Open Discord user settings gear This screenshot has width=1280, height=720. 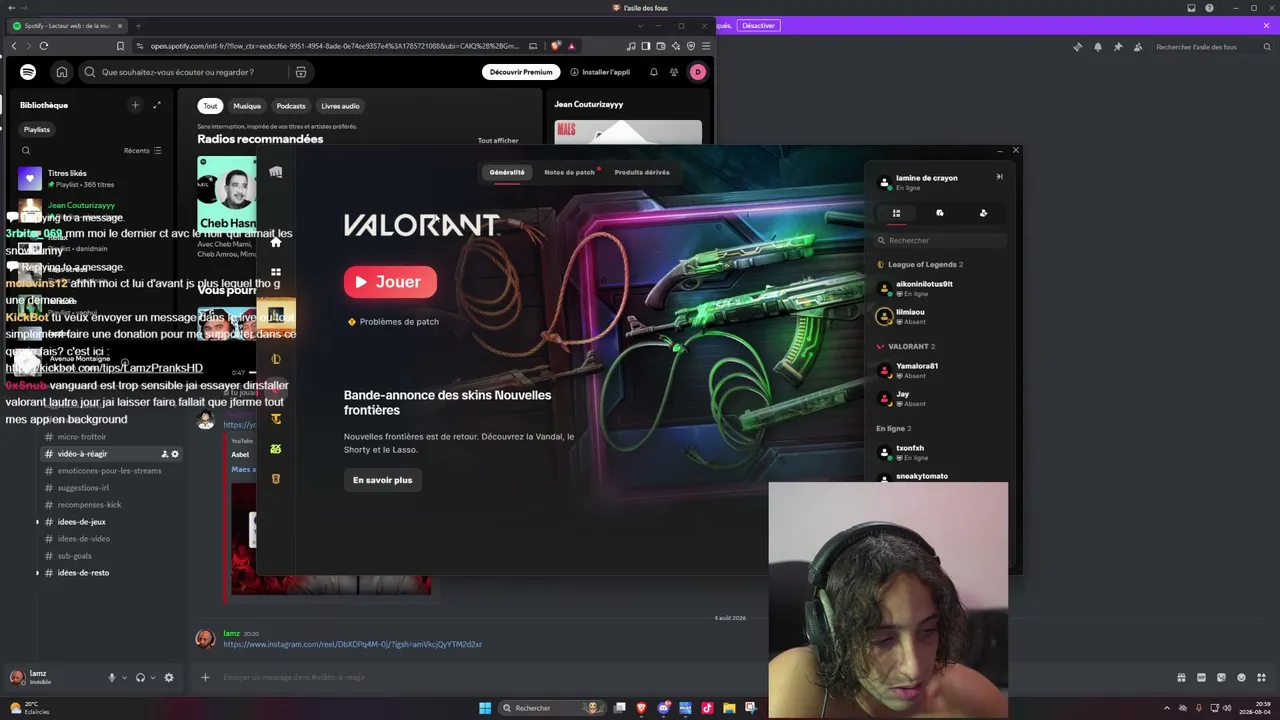(169, 677)
